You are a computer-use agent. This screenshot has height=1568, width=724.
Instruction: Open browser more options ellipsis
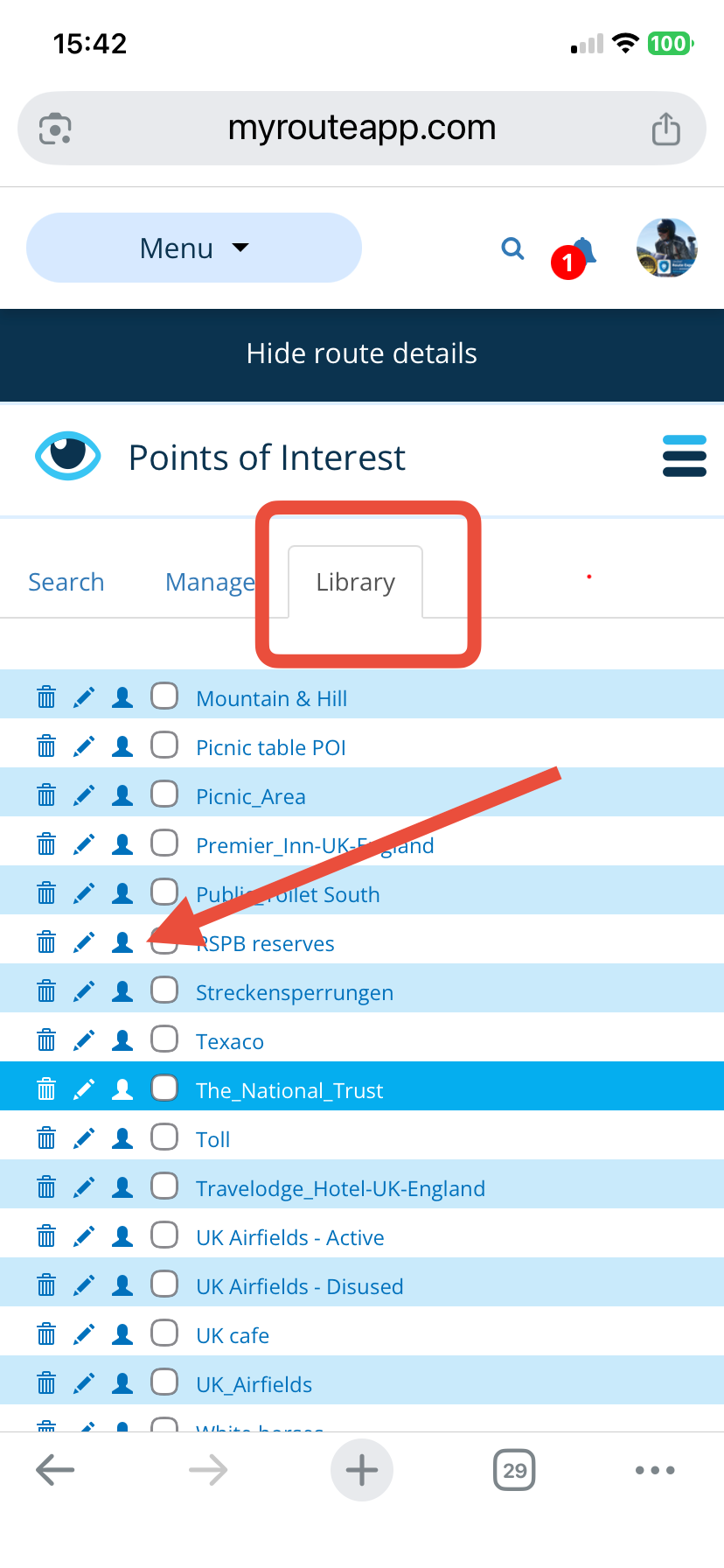point(654,1470)
